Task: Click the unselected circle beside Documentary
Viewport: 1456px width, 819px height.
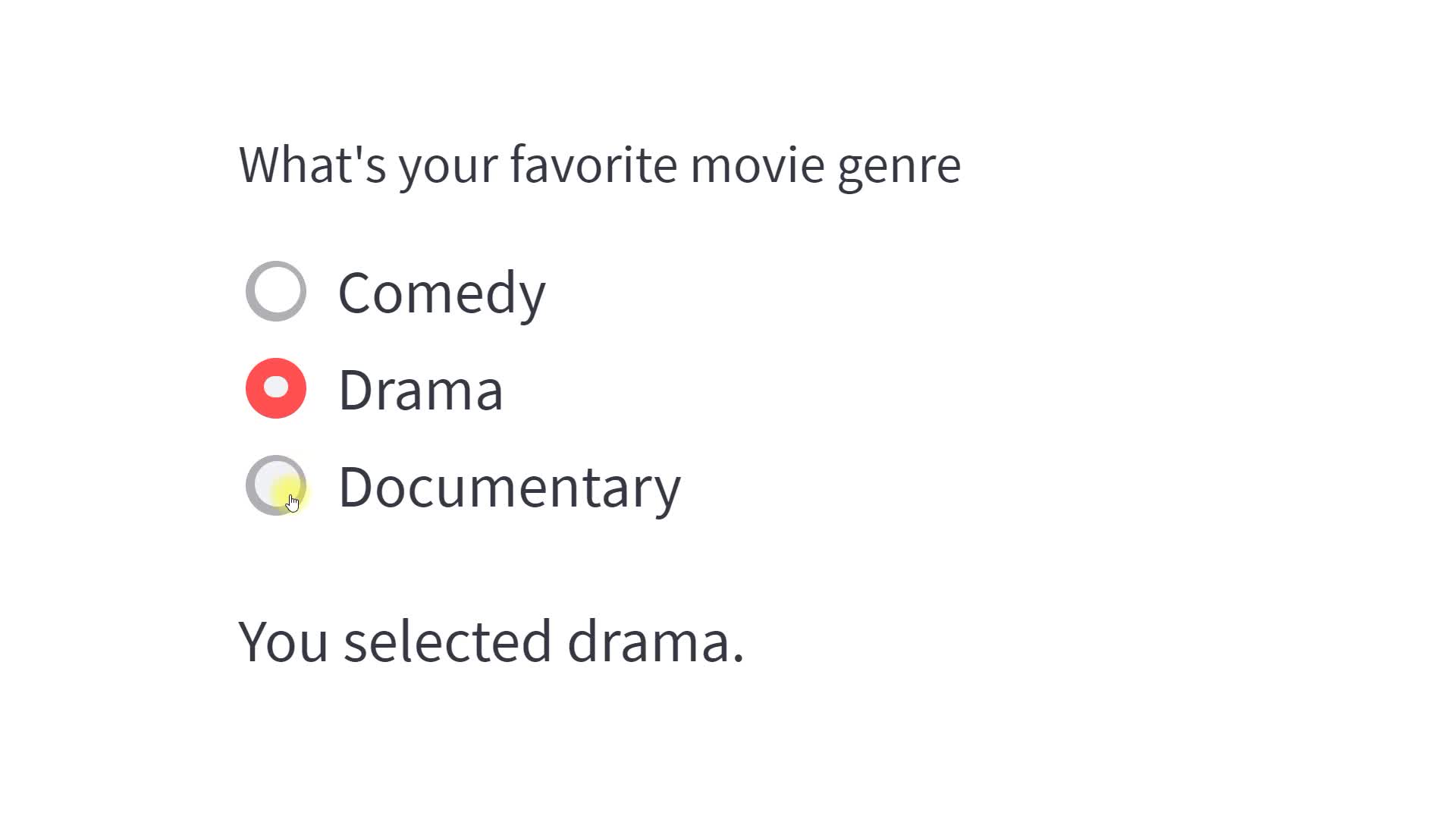Action: (276, 485)
